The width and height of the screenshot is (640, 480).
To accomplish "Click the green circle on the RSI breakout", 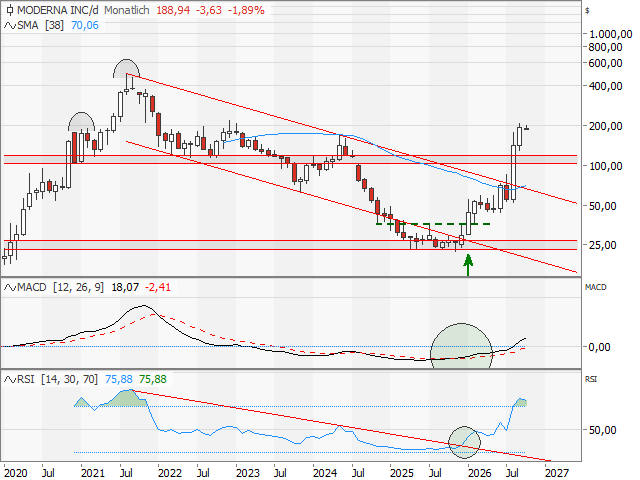I will [x=464, y=442].
